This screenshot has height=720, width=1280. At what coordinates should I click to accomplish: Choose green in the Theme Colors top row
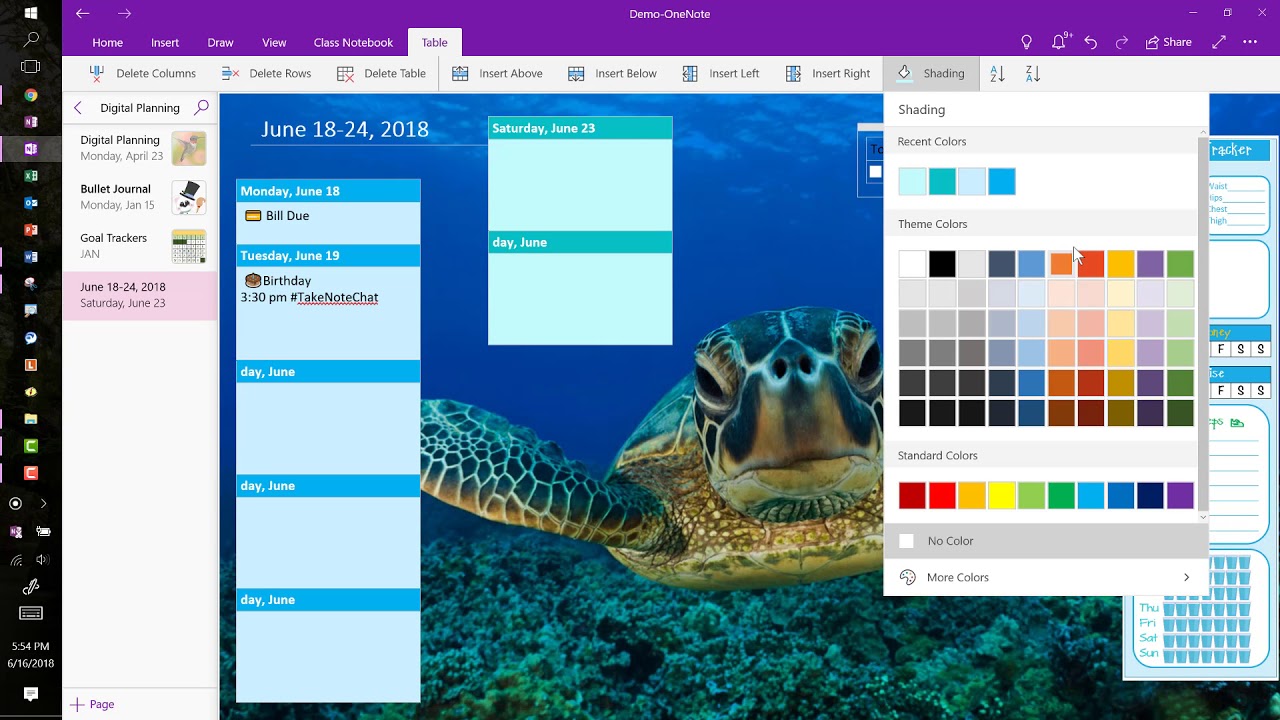point(1180,264)
